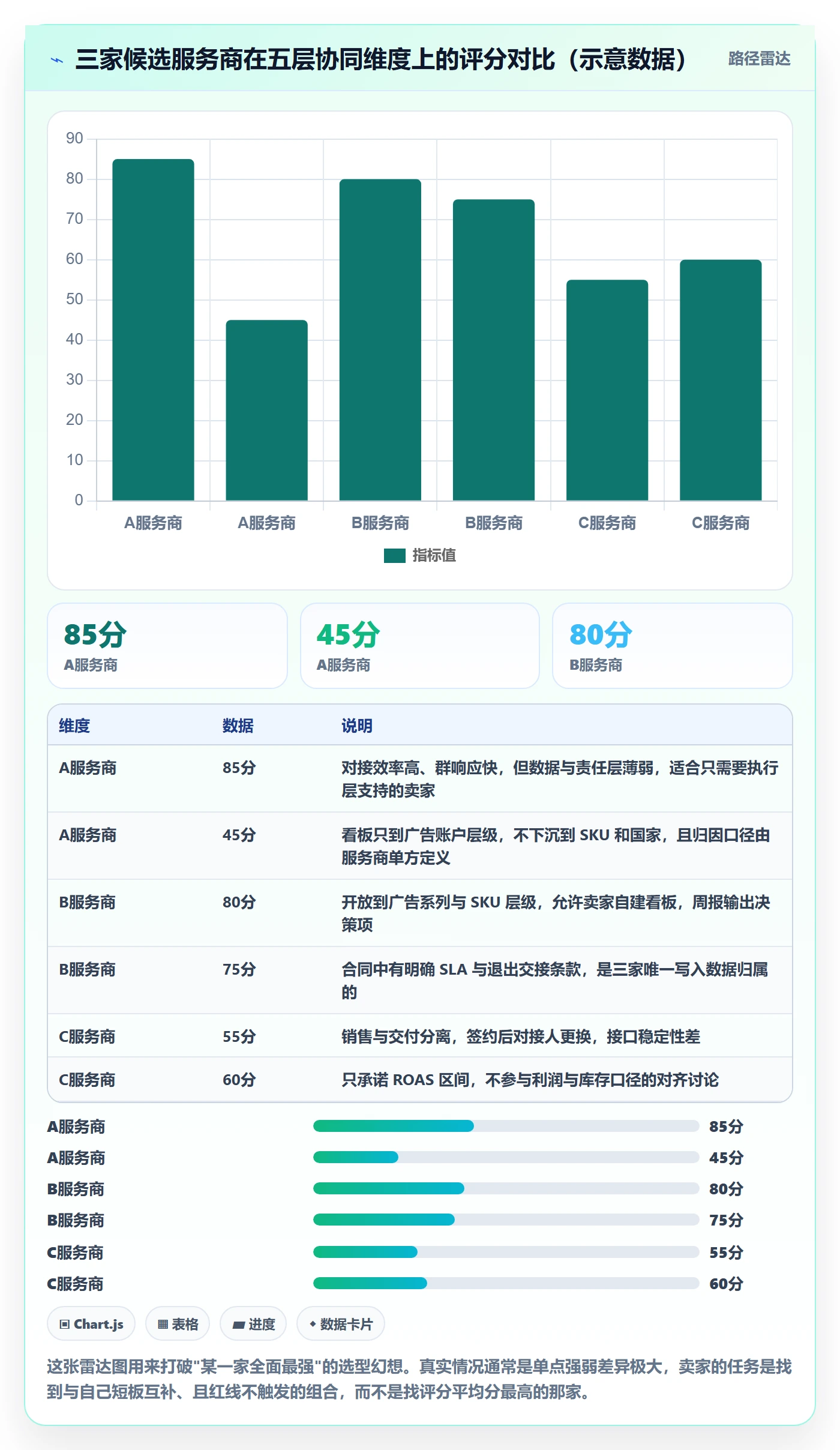Viewport: 840px width, 1450px height.
Task: Click the y-axis tick label 90
Action: [x=75, y=139]
